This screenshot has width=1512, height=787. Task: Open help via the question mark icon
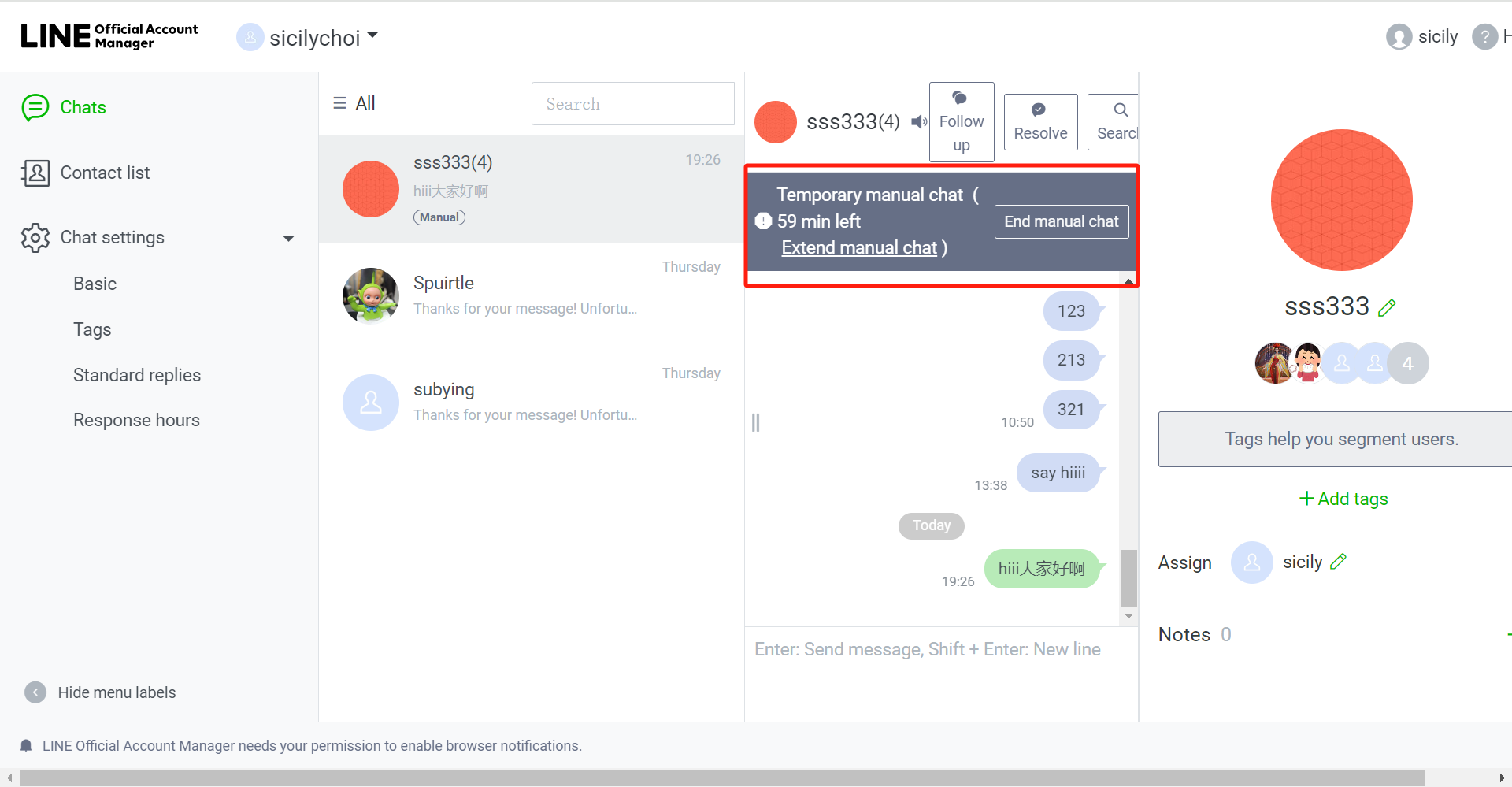[x=1487, y=36]
